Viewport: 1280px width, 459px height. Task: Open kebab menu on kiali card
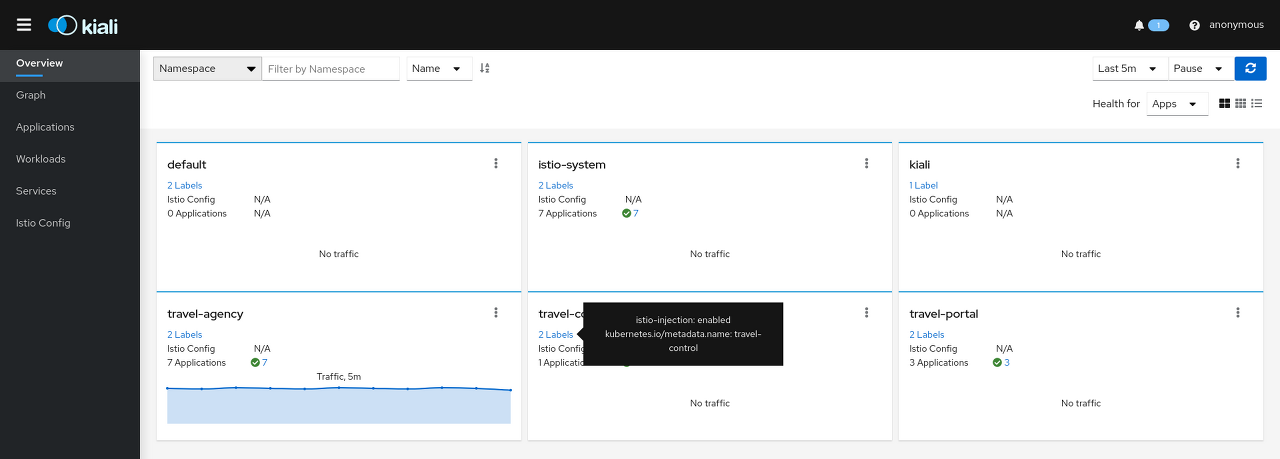click(x=1238, y=163)
